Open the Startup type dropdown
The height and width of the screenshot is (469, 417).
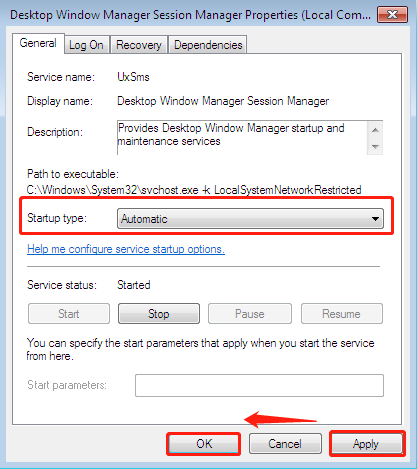pos(250,219)
